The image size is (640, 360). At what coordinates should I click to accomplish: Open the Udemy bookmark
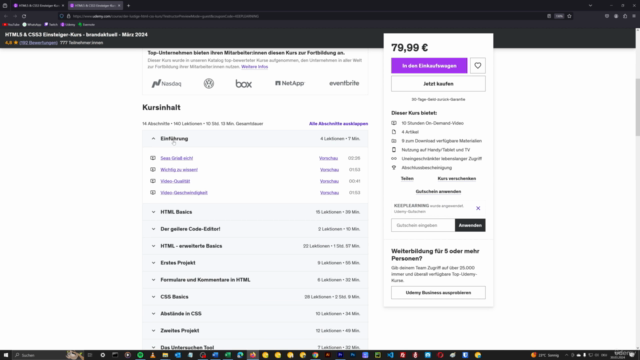68,25
